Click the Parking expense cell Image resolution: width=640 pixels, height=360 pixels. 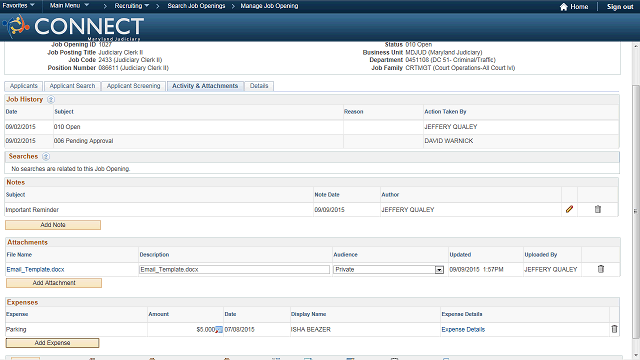pyautogui.click(x=16, y=329)
